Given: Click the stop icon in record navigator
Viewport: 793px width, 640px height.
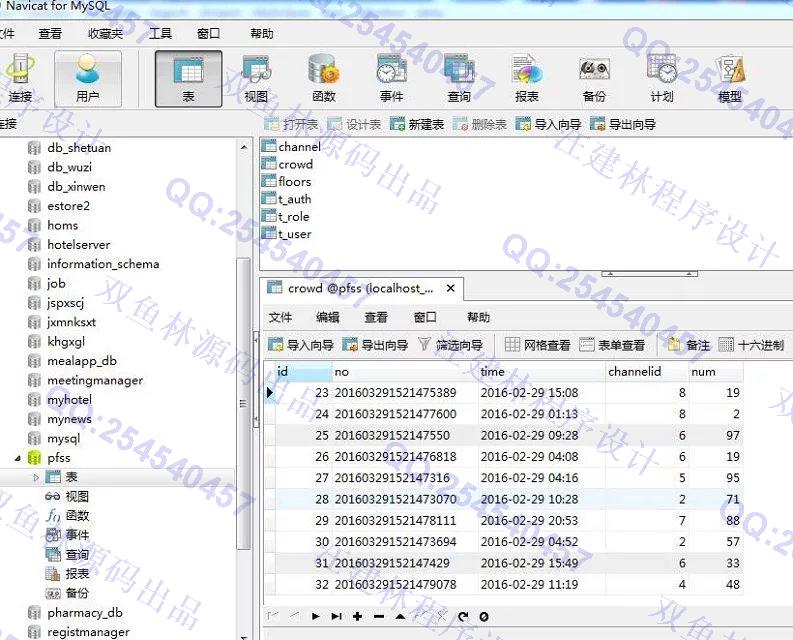Looking at the screenshot, I should tap(484, 616).
